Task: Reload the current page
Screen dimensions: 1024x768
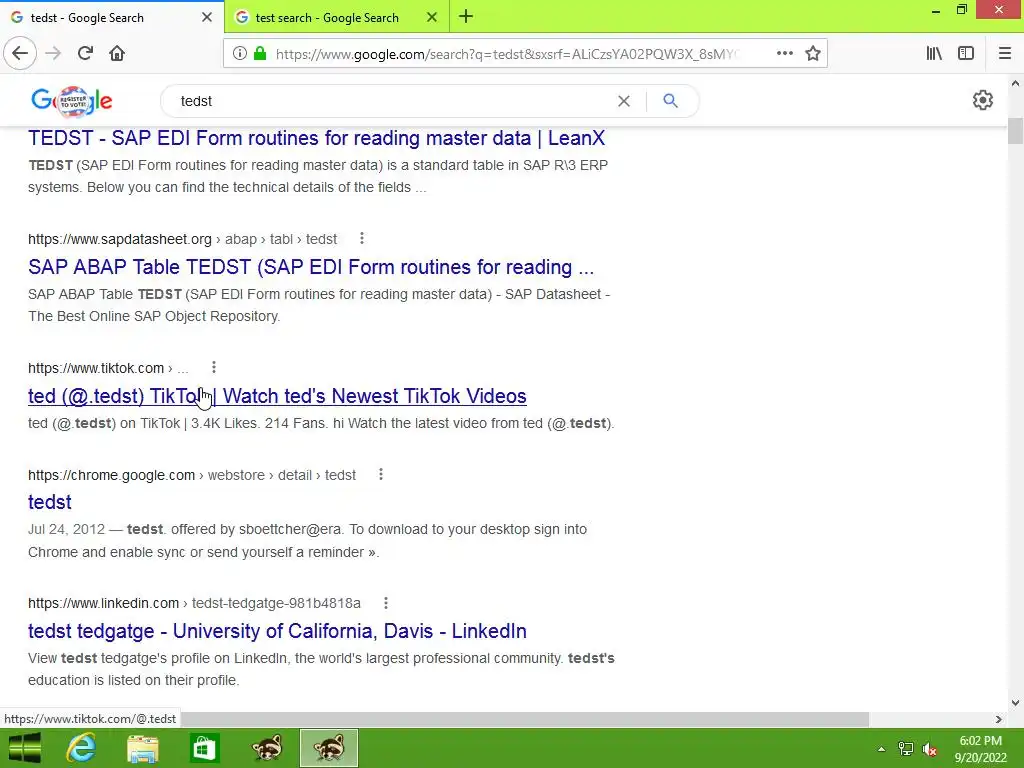Action: coord(85,53)
